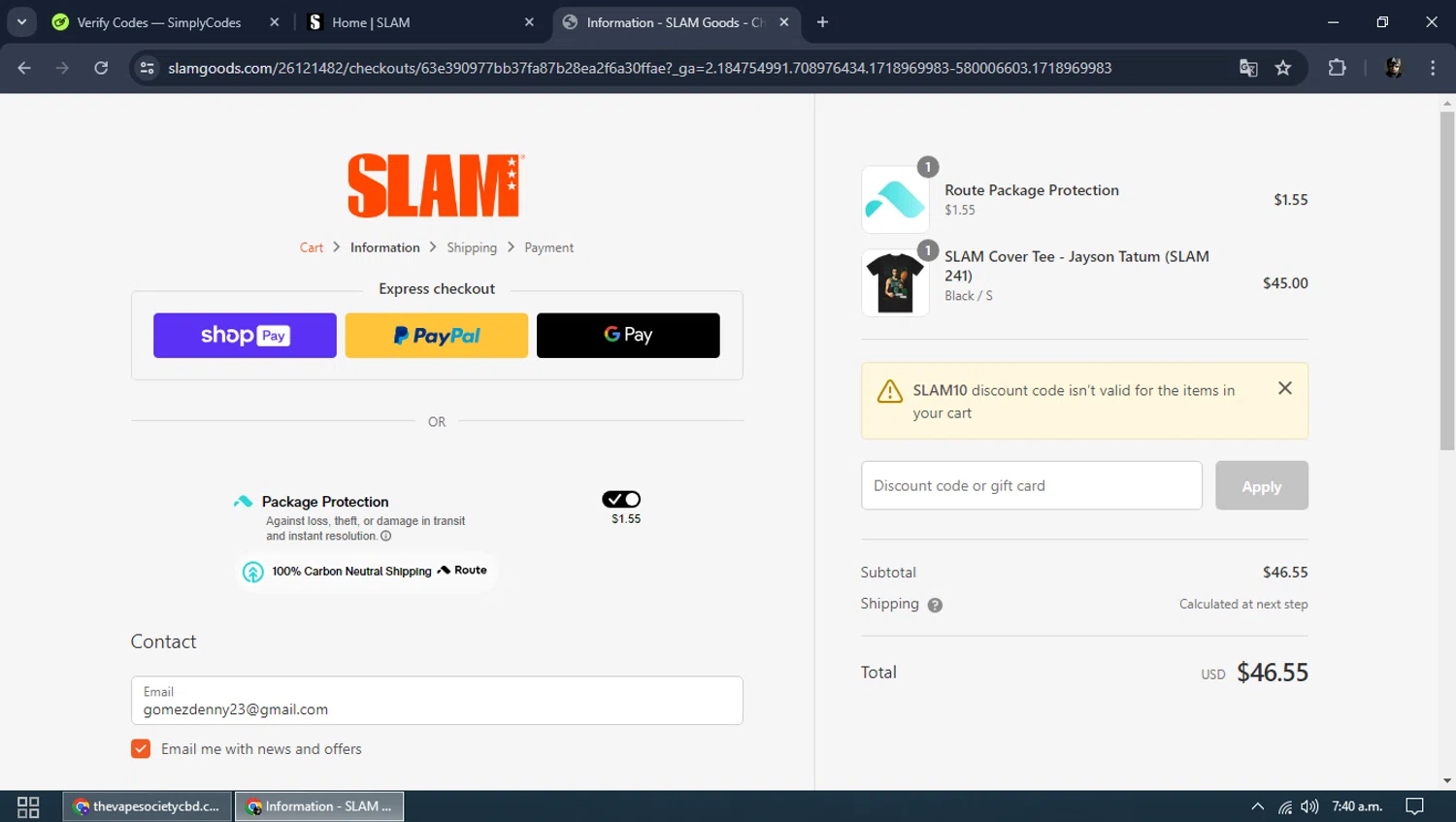The height and width of the screenshot is (822, 1456).
Task: Click the Google Translate icon
Action: (x=1248, y=68)
